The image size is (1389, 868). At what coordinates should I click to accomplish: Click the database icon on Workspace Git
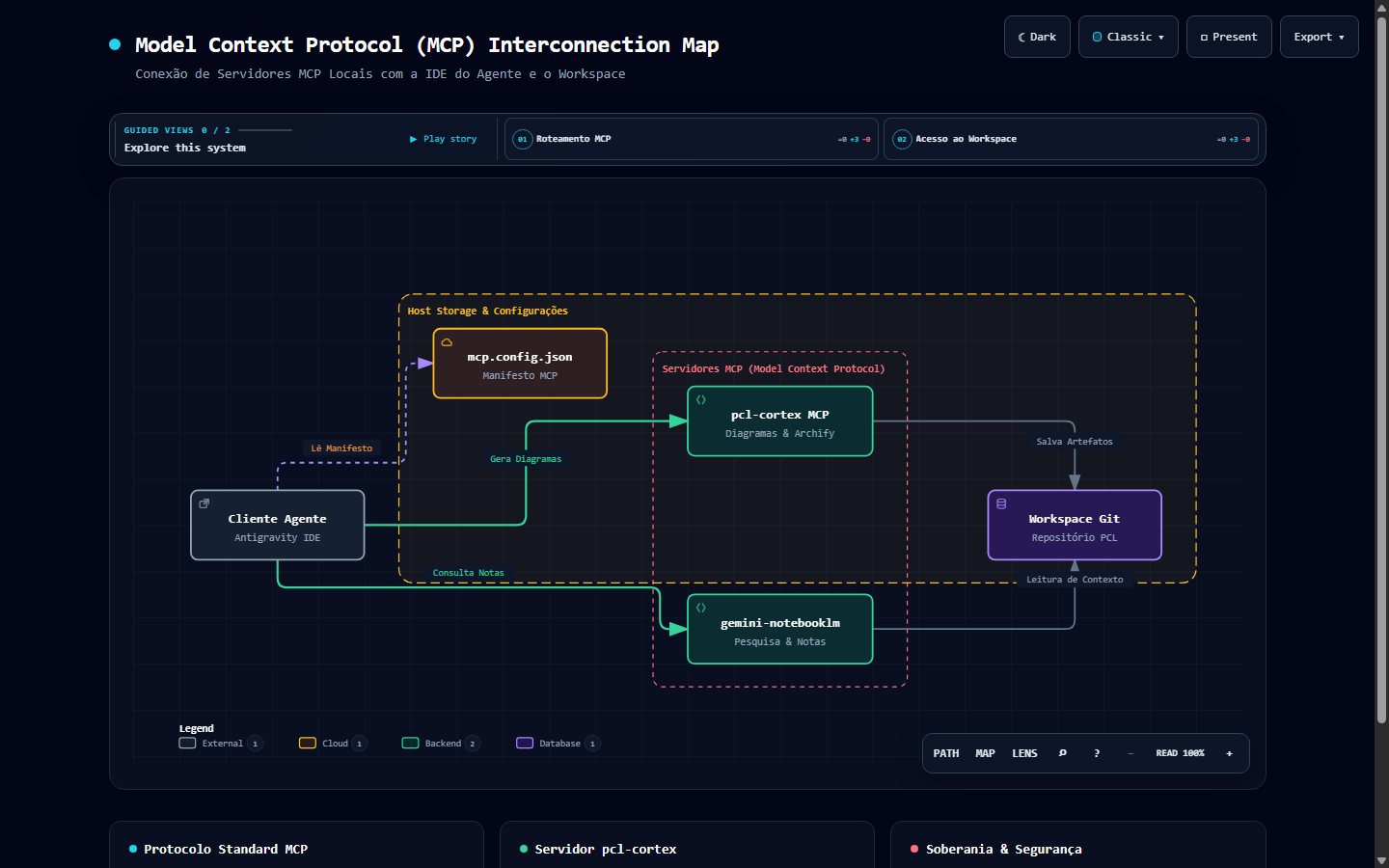(1001, 503)
